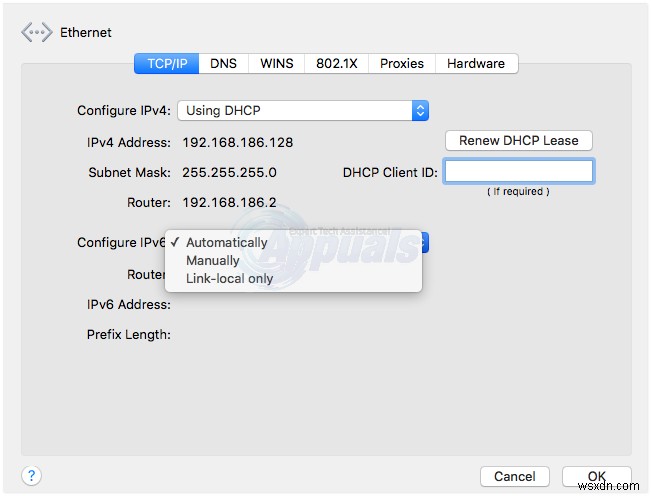Click the Cancel button
The image size is (651, 496).
[515, 476]
